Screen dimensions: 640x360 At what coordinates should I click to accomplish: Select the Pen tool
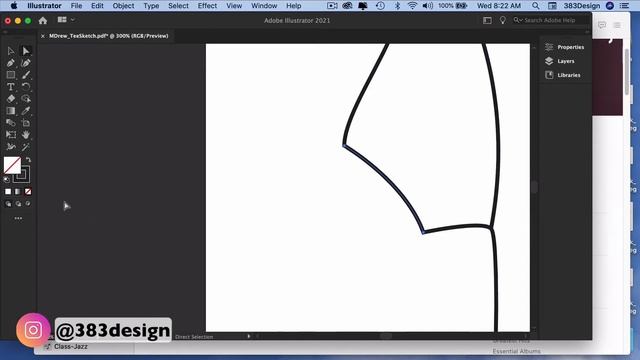click(11, 63)
